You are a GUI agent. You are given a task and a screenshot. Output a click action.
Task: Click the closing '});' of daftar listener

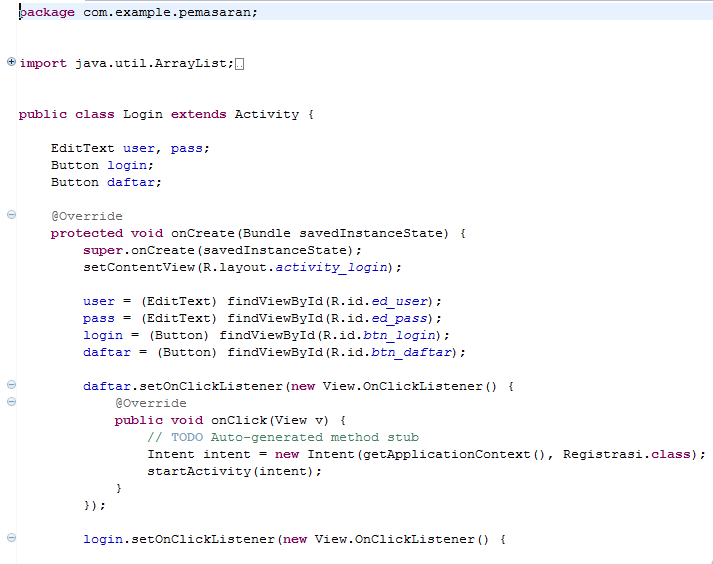point(95,505)
